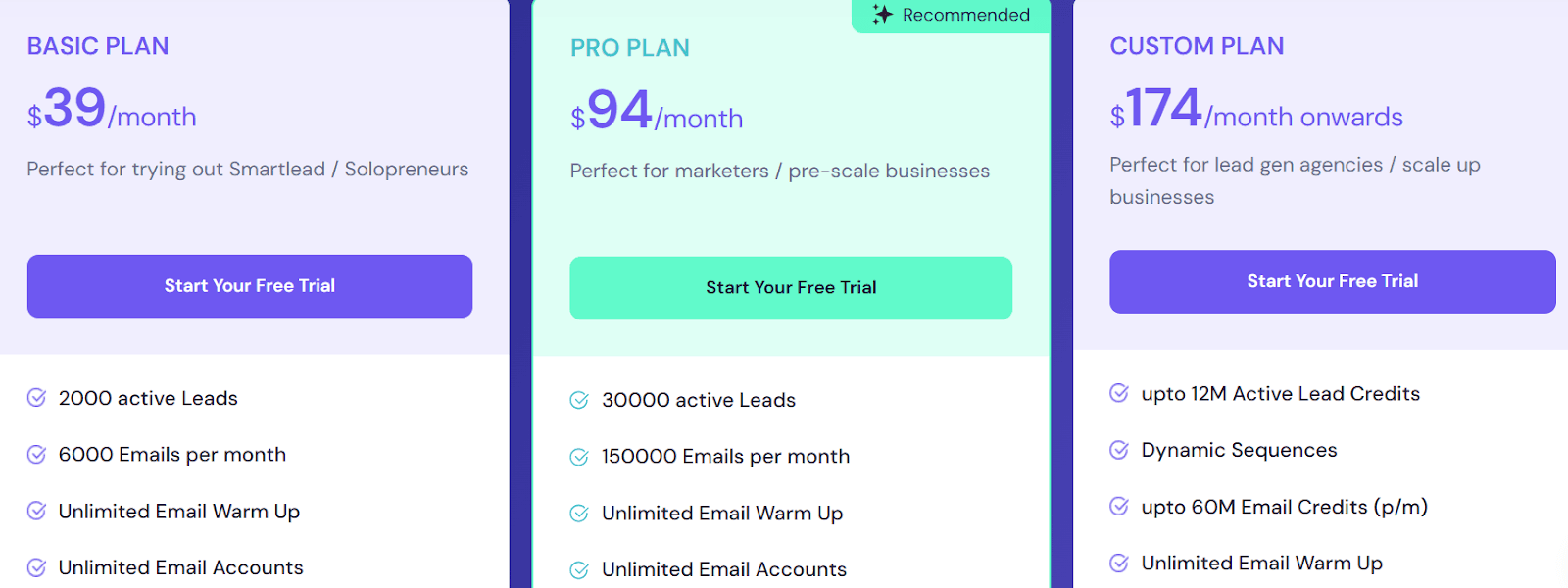This screenshot has height=588, width=1568.
Task: Select the PRO PLAN heading
Action: [630, 47]
